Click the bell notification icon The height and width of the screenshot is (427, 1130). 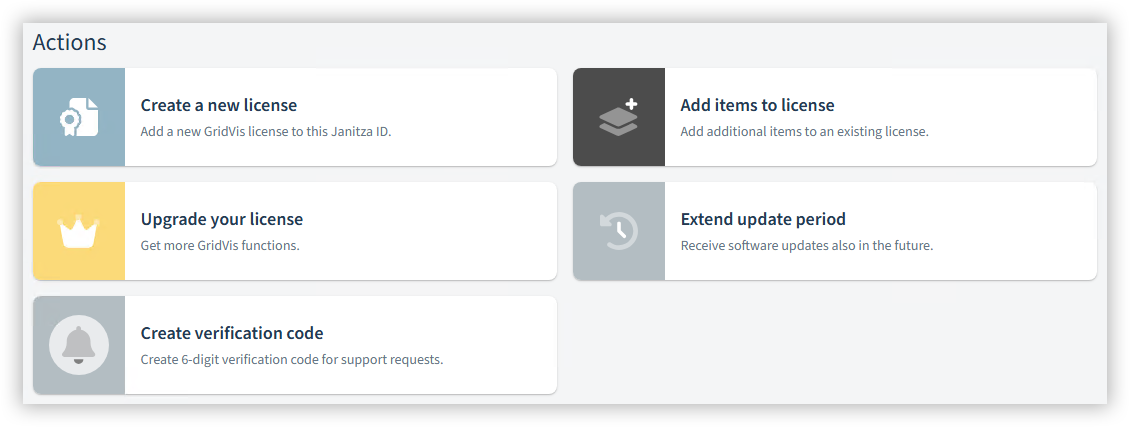(x=79, y=345)
